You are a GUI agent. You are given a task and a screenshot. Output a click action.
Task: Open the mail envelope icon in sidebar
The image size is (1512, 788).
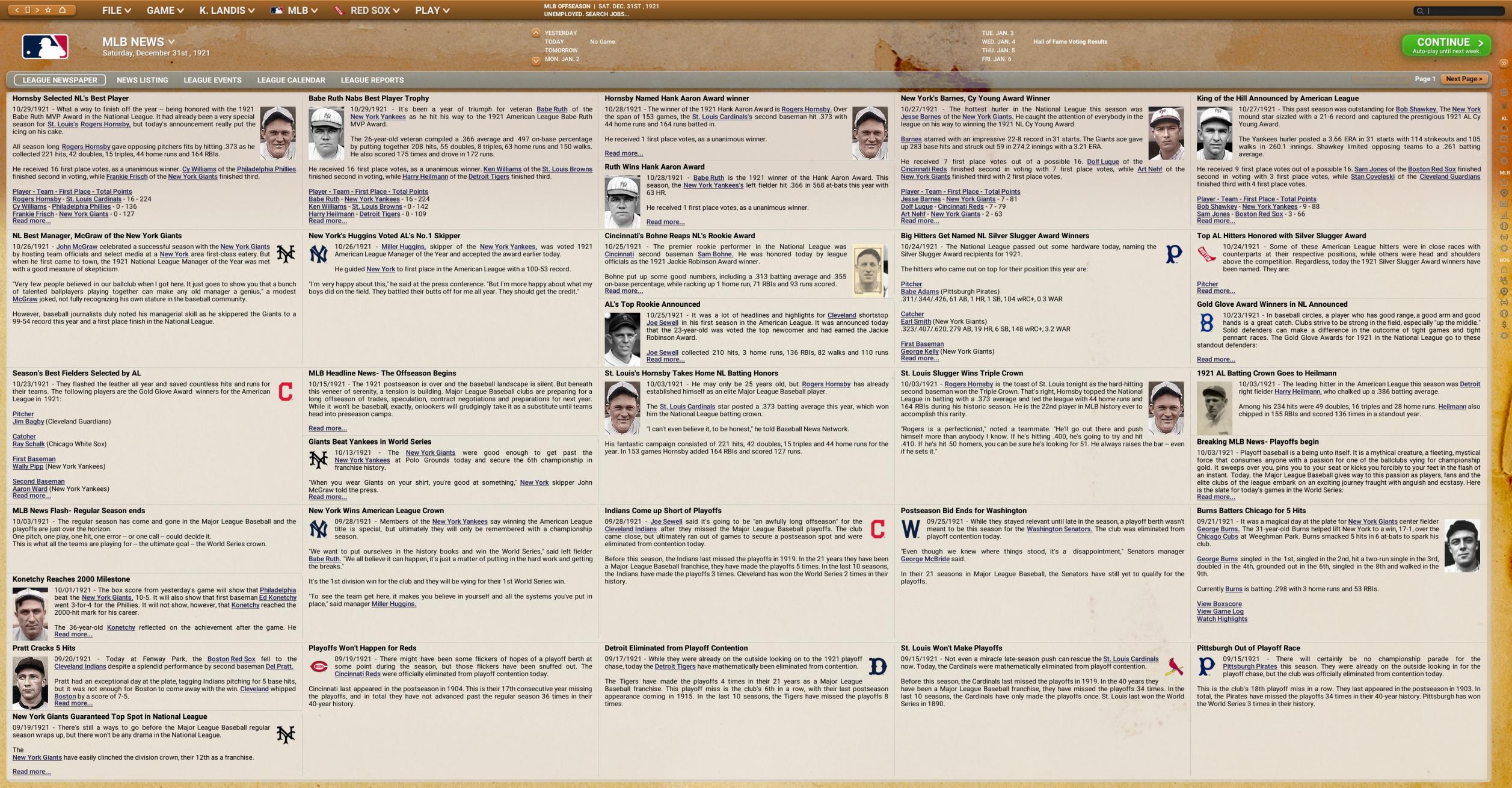point(1504,139)
